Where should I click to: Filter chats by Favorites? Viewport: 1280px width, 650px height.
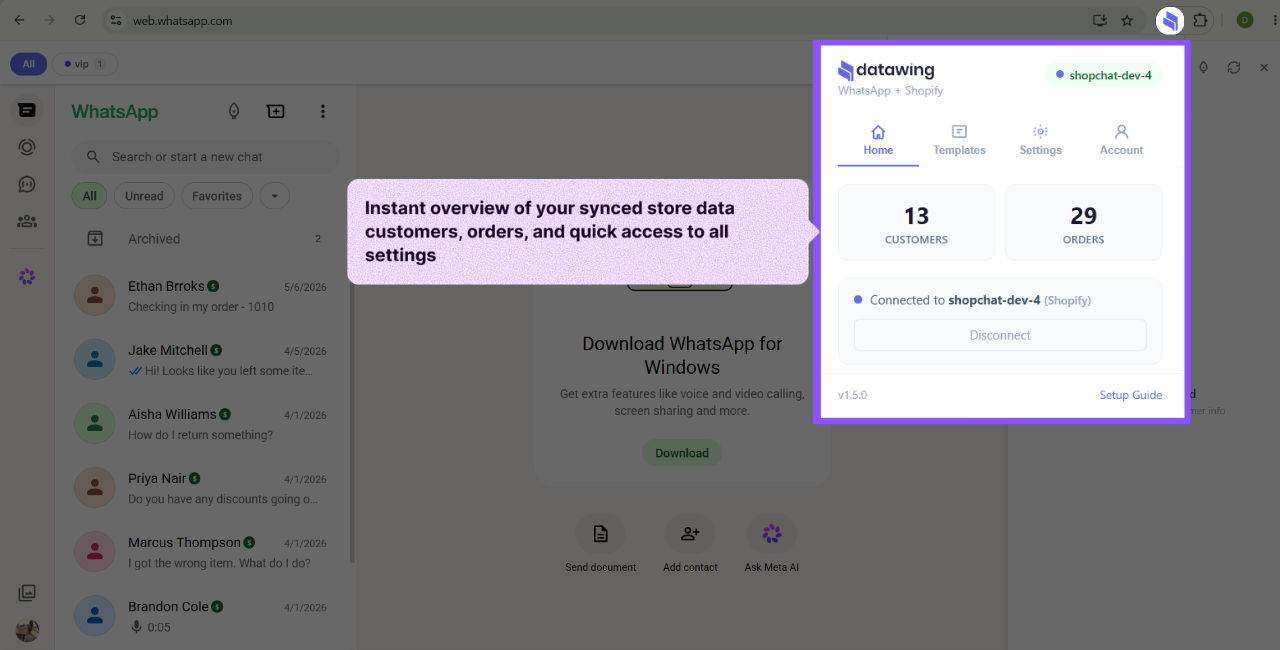(x=217, y=196)
